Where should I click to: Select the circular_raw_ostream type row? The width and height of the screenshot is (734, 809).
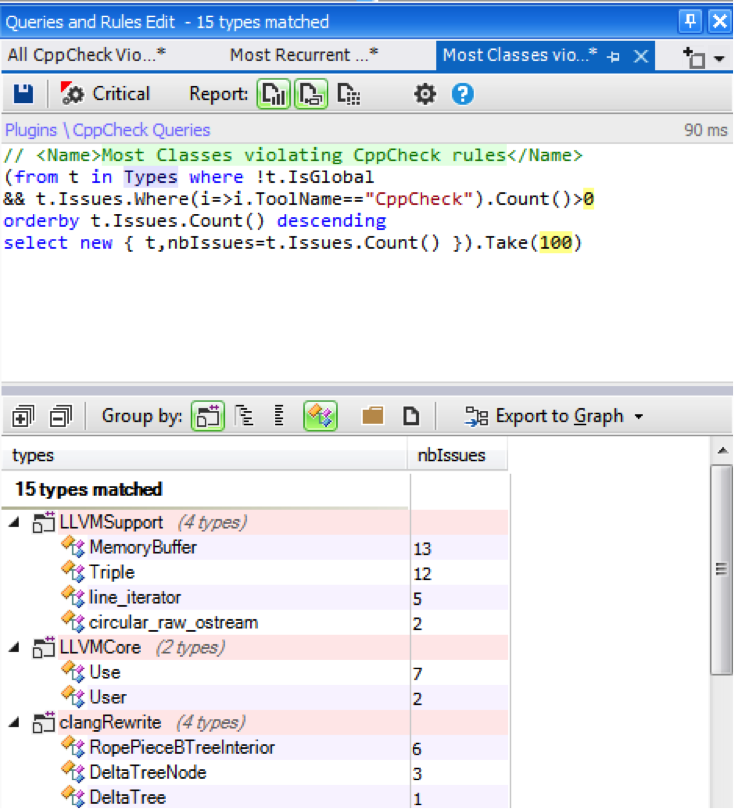[255, 623]
